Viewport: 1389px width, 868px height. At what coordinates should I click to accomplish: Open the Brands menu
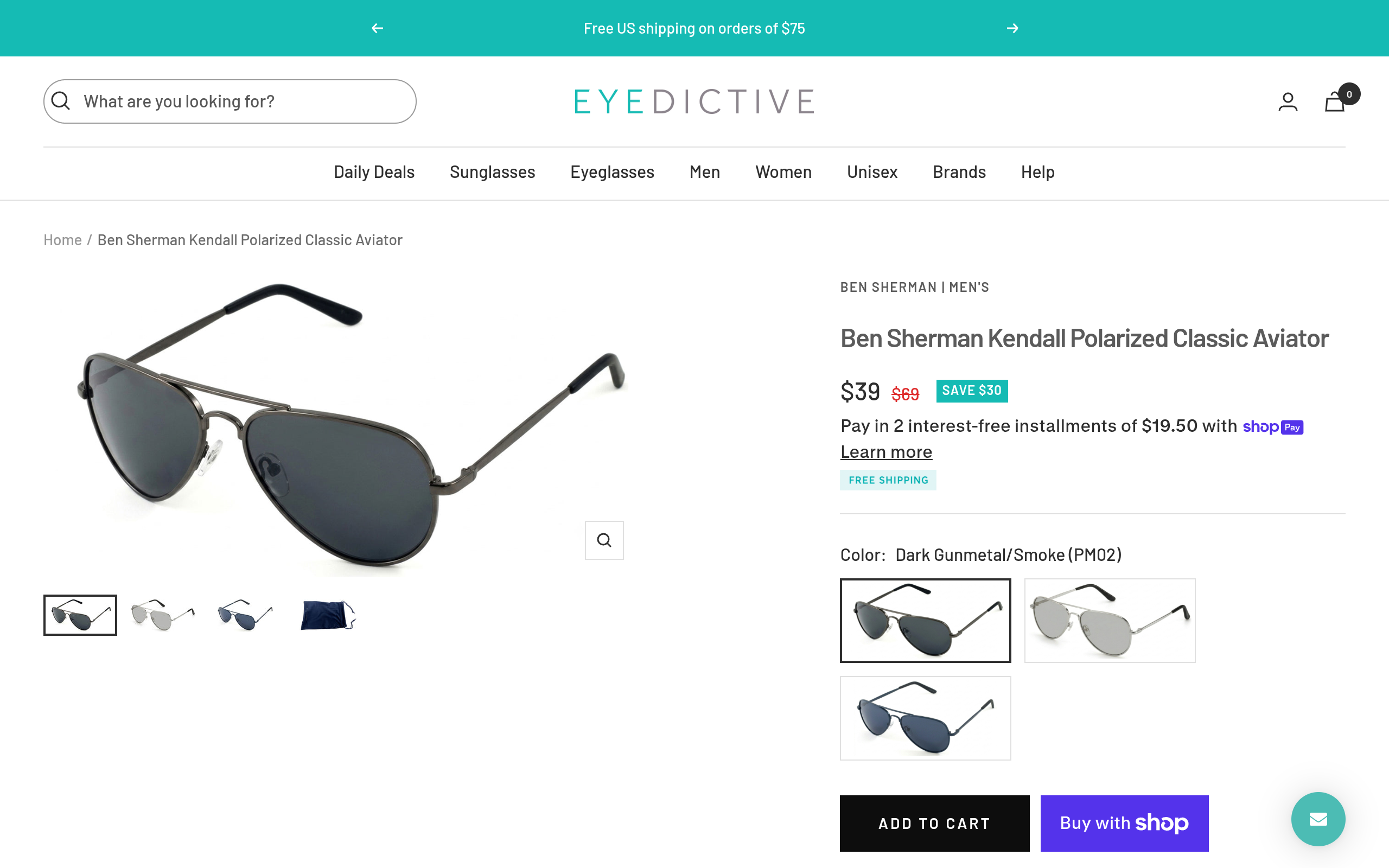(x=959, y=172)
